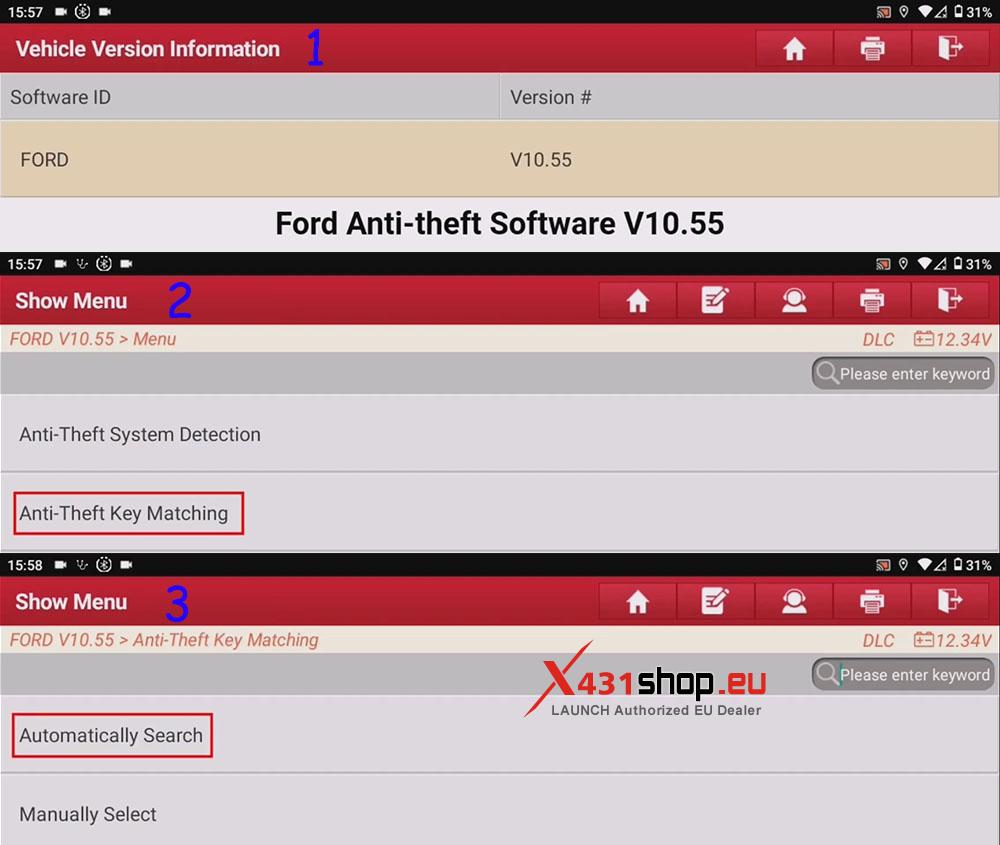Tap DLC label in Menu screen breadcrumb bar
Screen dimensions: 1000x845
coord(878,339)
